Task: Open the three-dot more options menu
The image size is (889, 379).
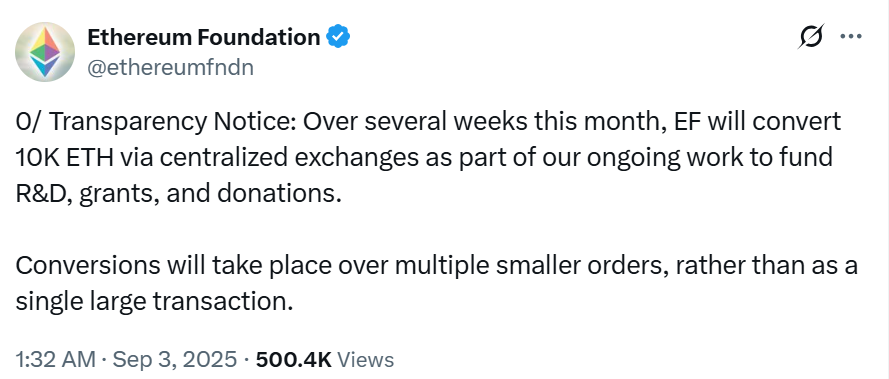Action: click(850, 37)
